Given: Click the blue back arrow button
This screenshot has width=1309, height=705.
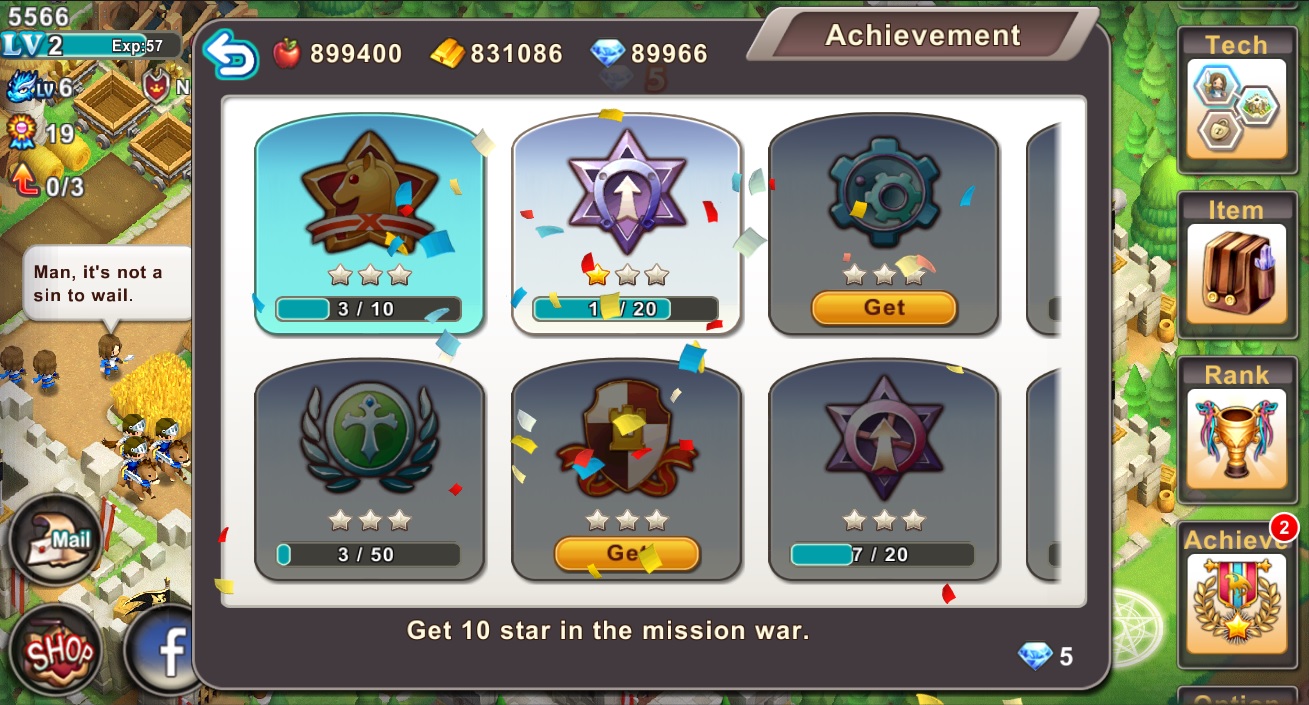Looking at the screenshot, I should coord(230,53).
